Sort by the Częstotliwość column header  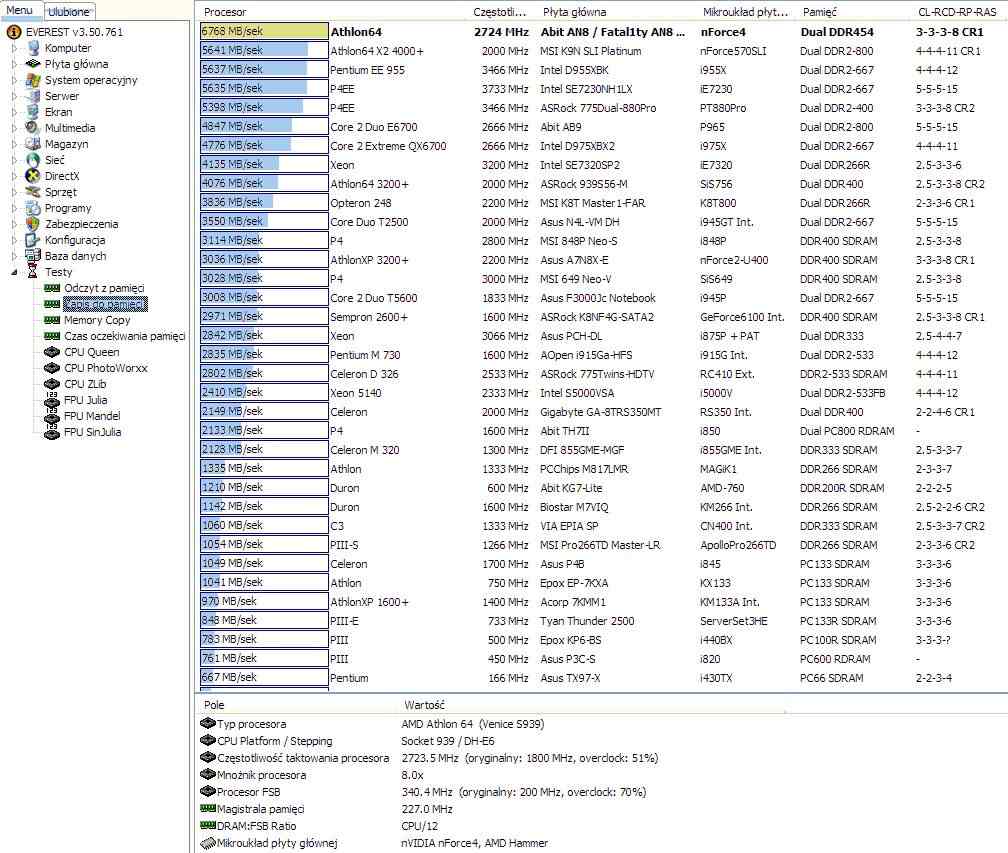501,12
